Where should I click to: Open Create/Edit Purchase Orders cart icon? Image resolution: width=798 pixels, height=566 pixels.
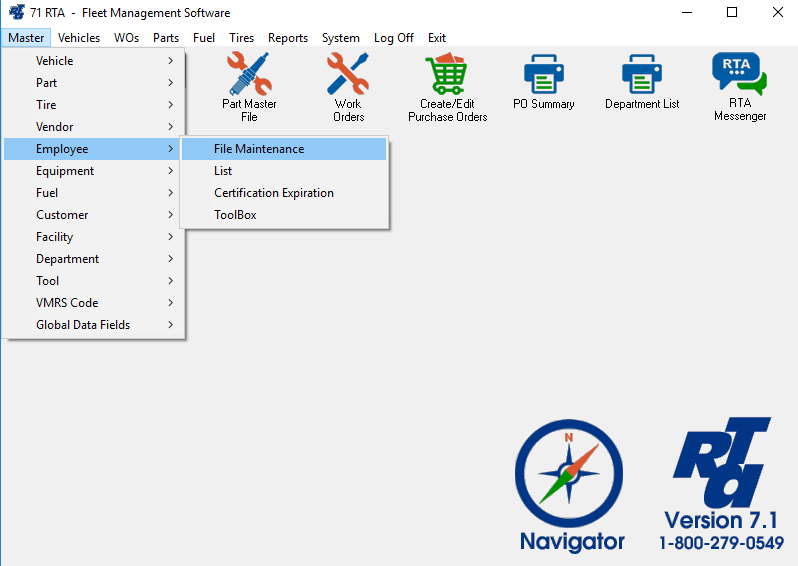tap(447, 75)
